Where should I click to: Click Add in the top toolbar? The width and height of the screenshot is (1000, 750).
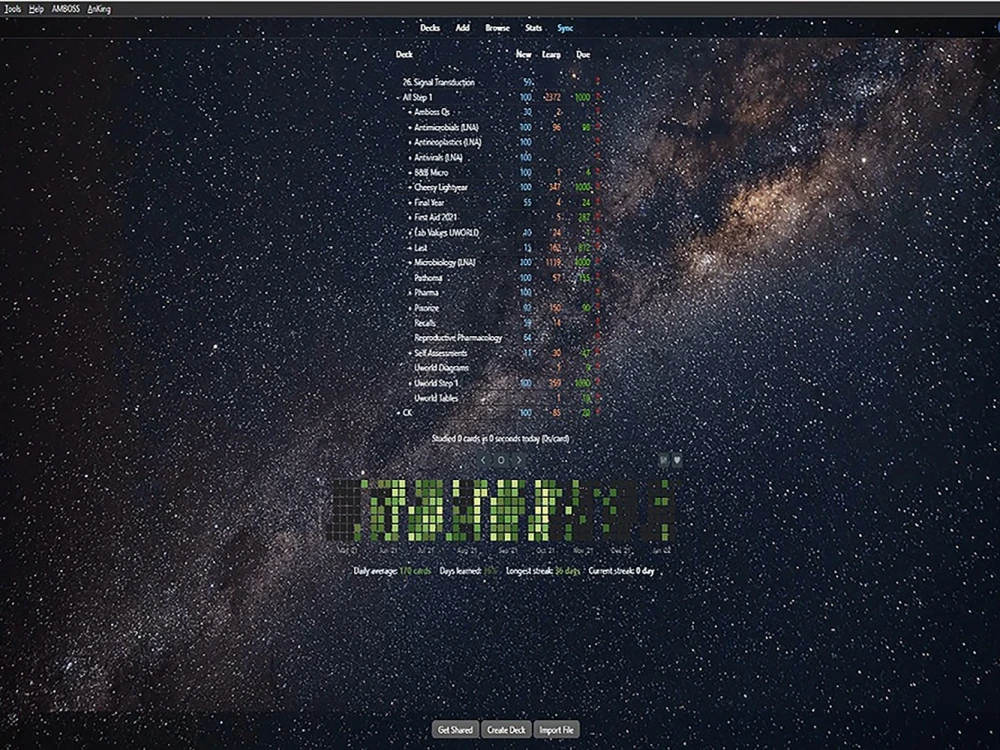[x=462, y=27]
